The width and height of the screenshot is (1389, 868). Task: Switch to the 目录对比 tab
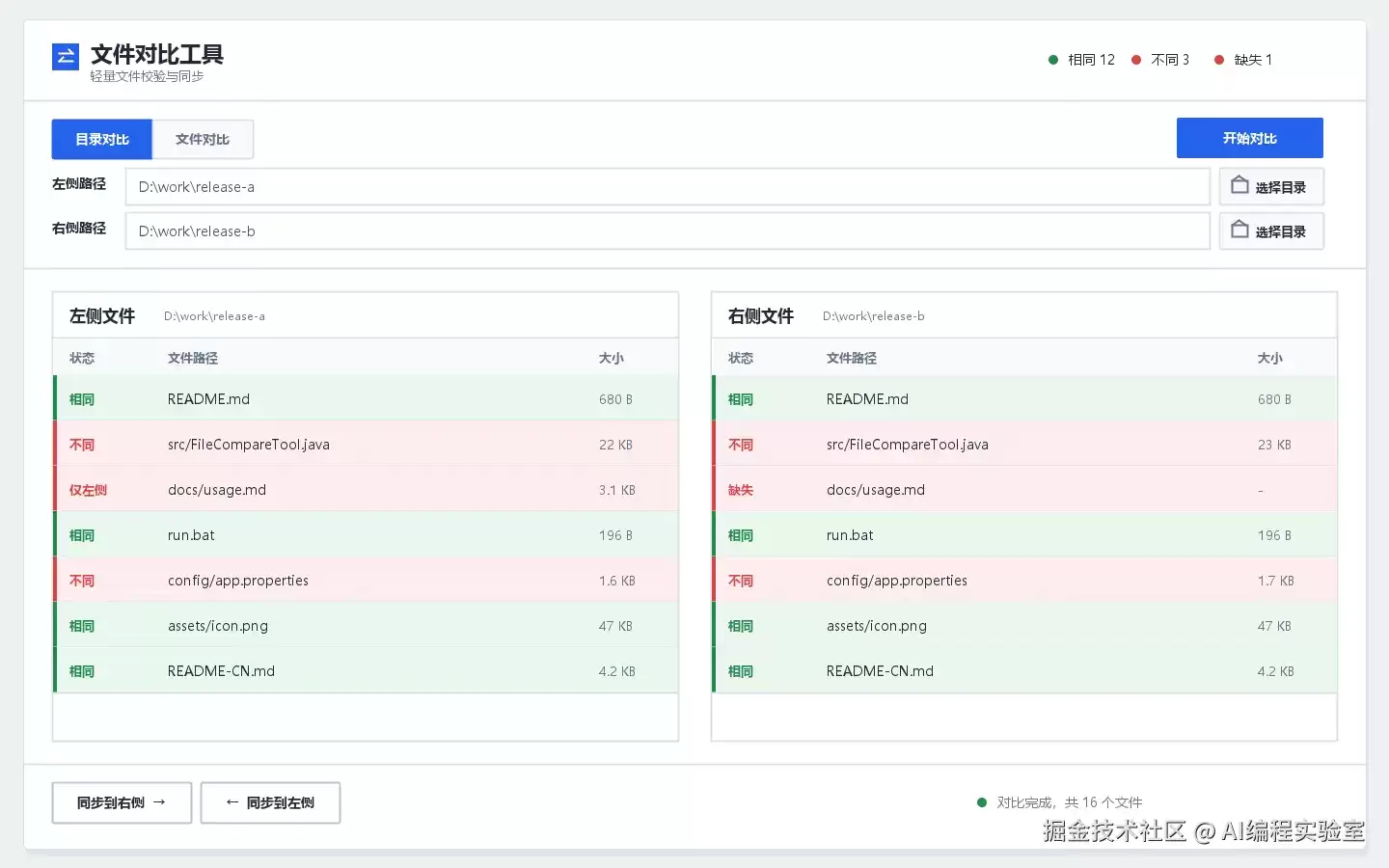tap(102, 139)
